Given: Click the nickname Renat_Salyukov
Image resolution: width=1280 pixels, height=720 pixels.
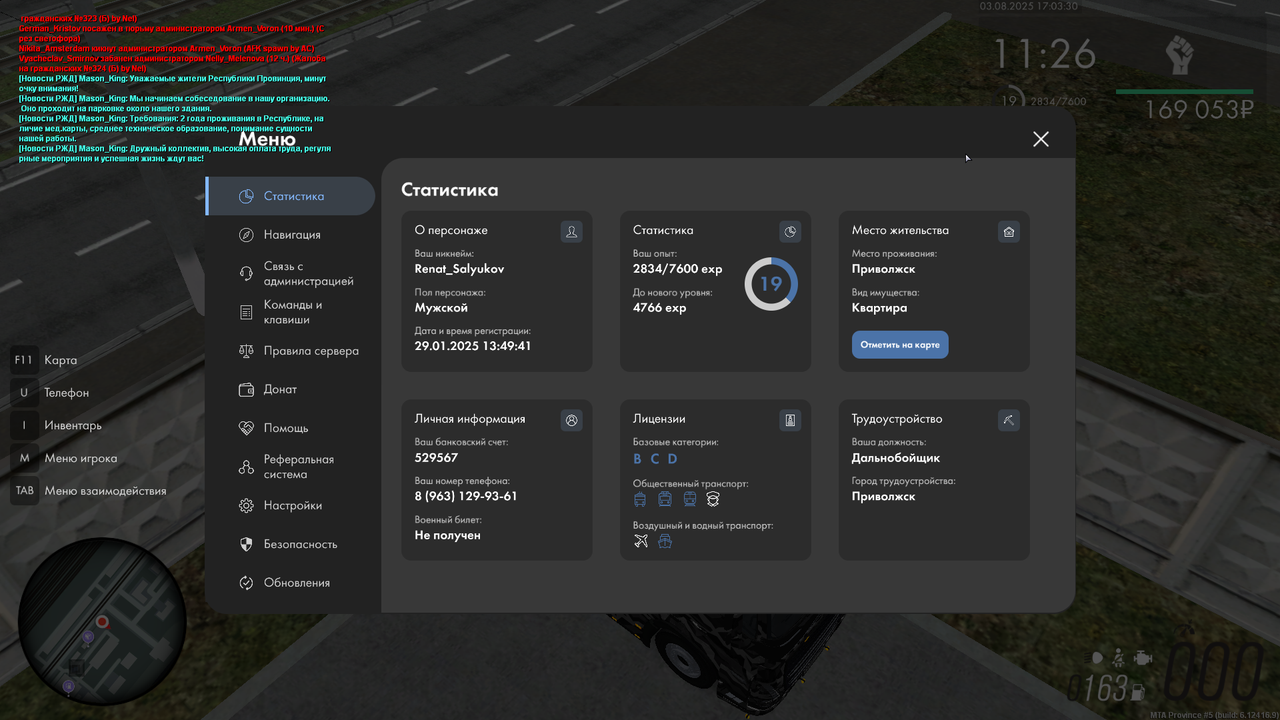Looking at the screenshot, I should [x=460, y=269].
